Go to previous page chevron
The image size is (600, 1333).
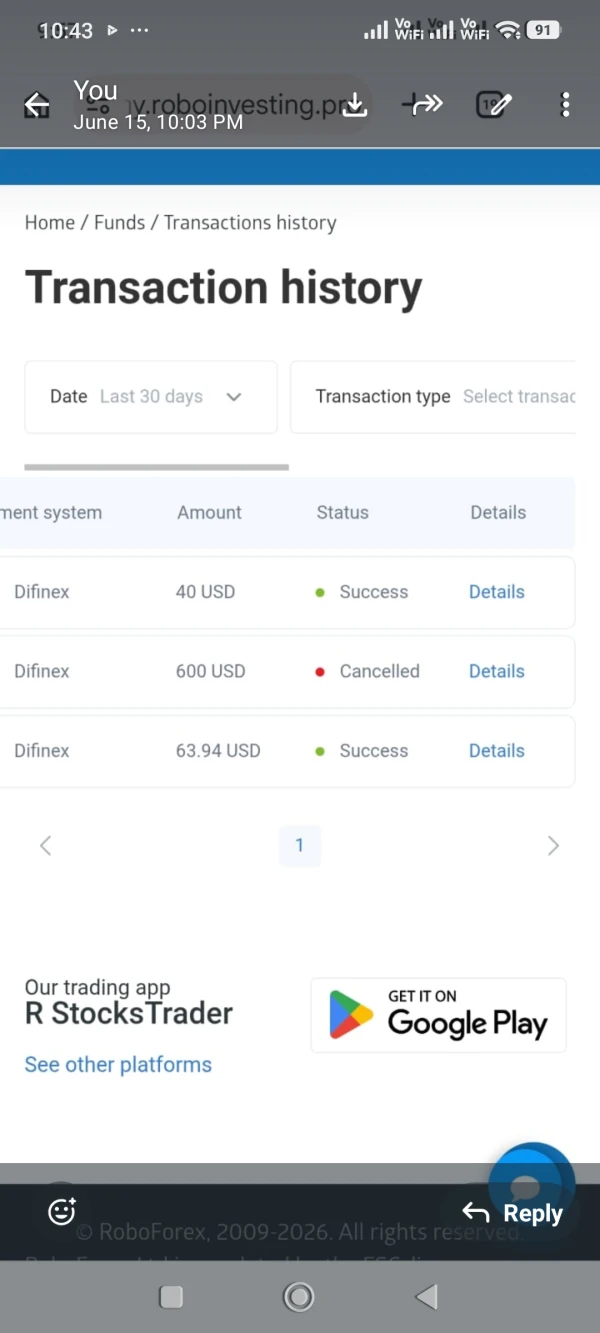tap(45, 846)
